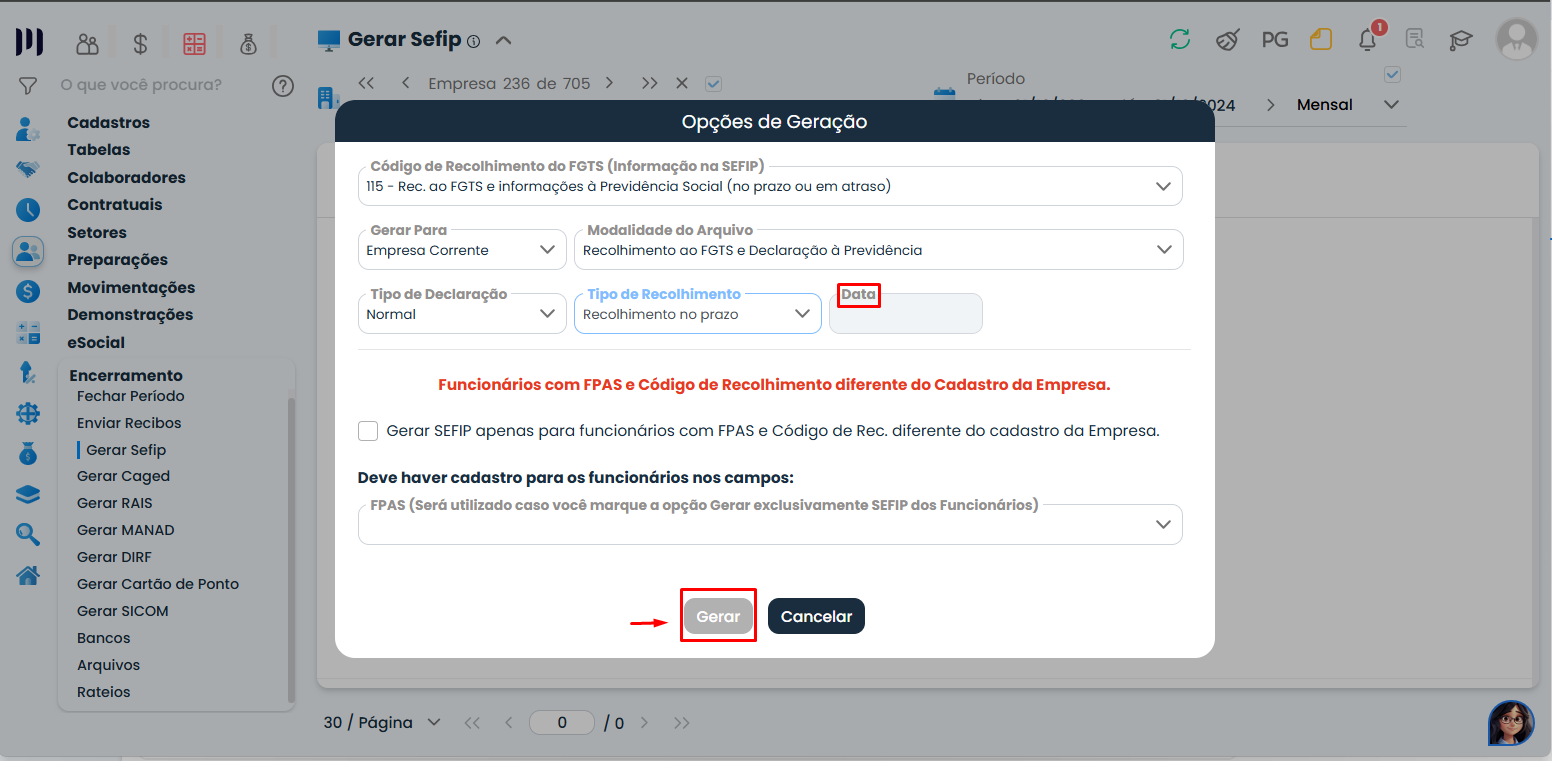Go to the last company
Screen dimensions: 1552x761
650,83
